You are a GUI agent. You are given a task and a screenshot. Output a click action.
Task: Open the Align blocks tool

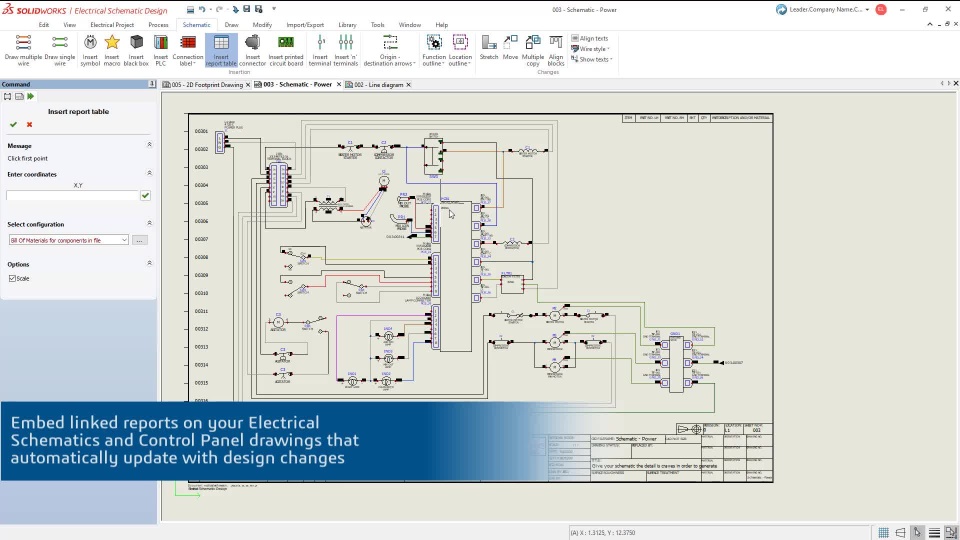[x=556, y=50]
